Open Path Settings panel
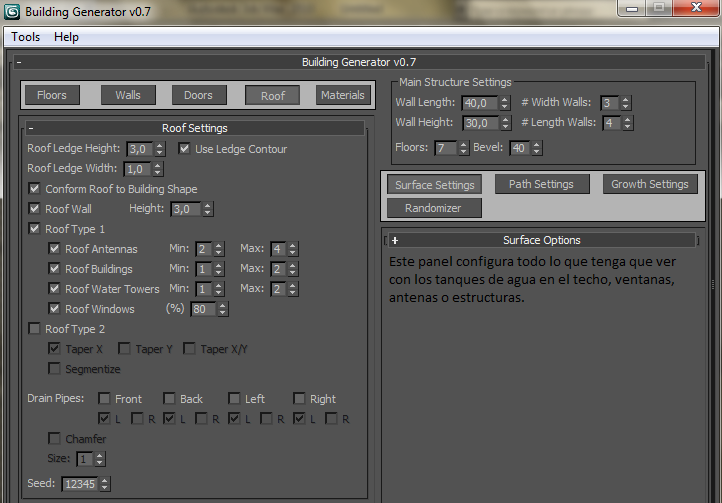This screenshot has width=722, height=503. click(540, 184)
